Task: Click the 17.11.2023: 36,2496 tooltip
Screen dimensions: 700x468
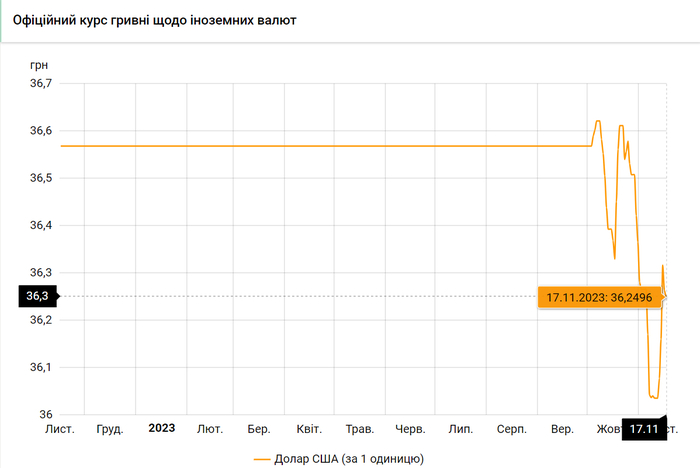Action: tap(600, 297)
